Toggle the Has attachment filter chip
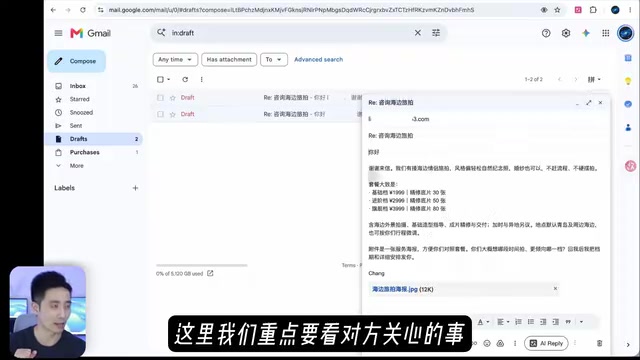The width and height of the screenshot is (640, 360). pyautogui.click(x=229, y=60)
